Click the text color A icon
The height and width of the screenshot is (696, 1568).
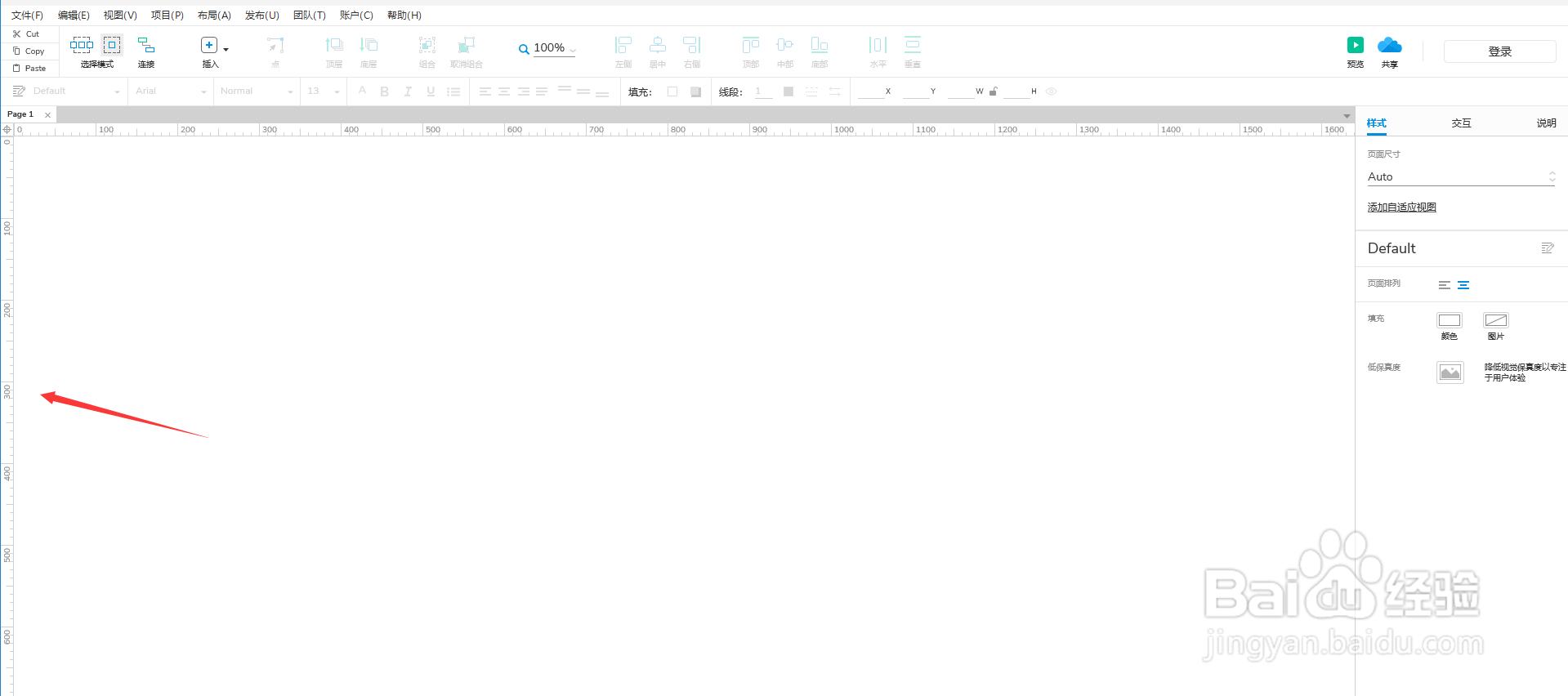coord(362,91)
